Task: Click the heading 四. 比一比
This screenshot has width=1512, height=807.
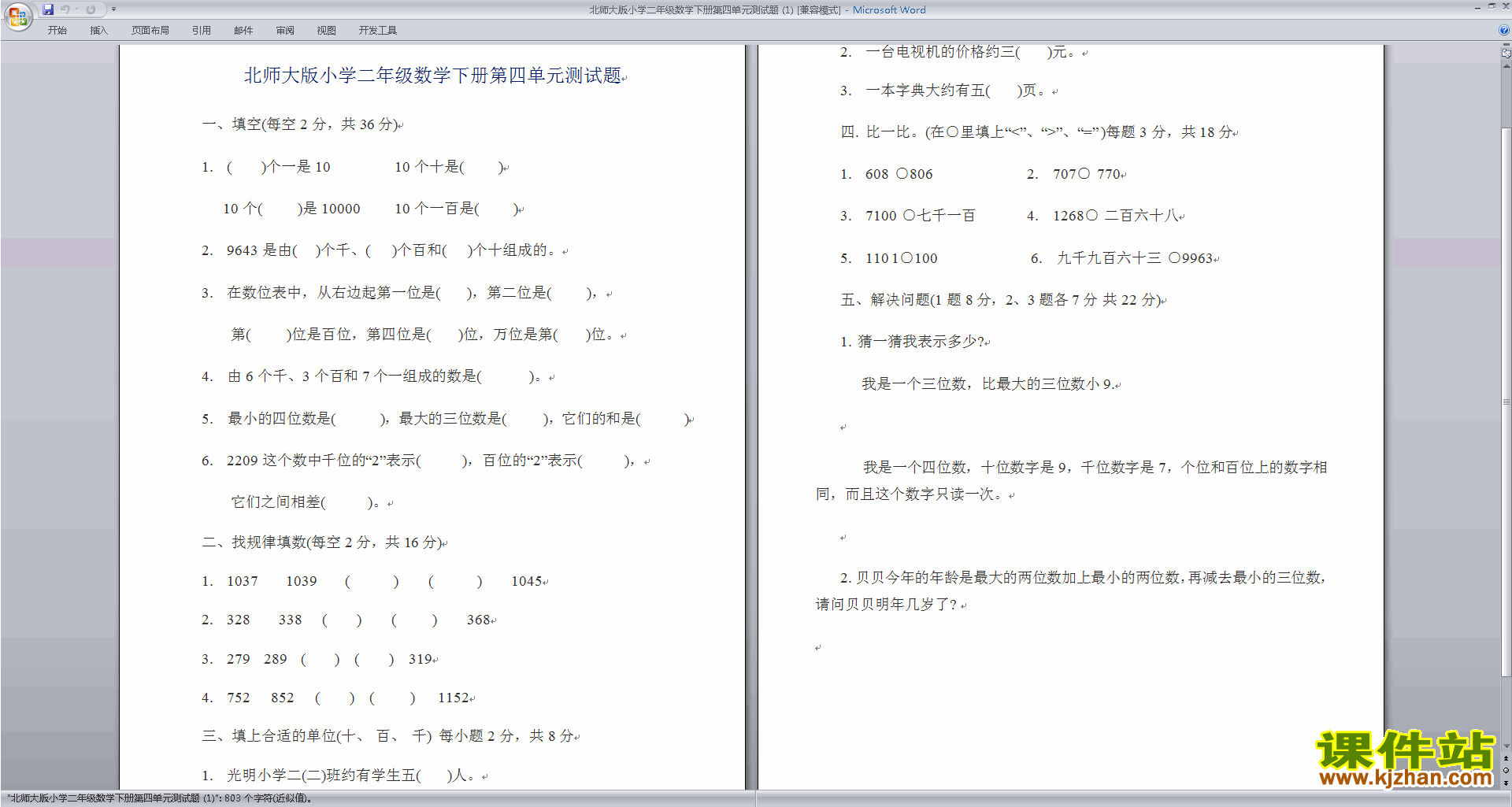Action: [x=1039, y=132]
